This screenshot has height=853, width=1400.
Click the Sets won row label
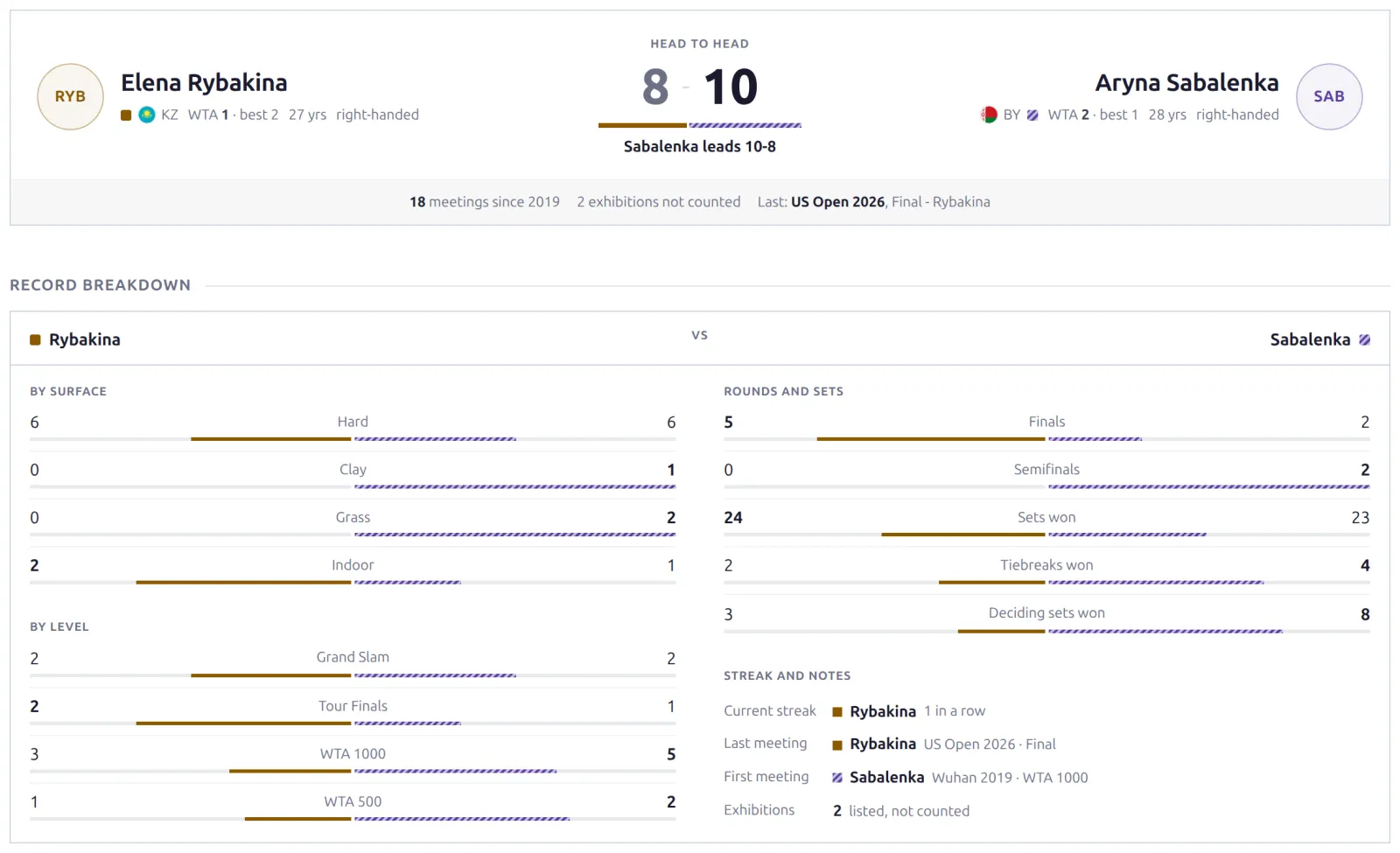tap(1046, 518)
